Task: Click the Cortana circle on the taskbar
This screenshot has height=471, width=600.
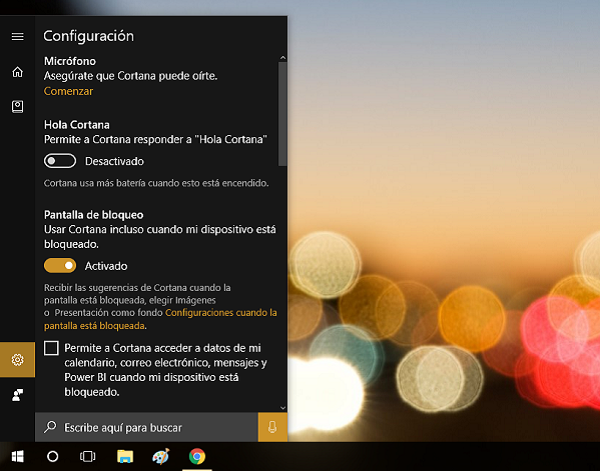Action: click(53, 456)
